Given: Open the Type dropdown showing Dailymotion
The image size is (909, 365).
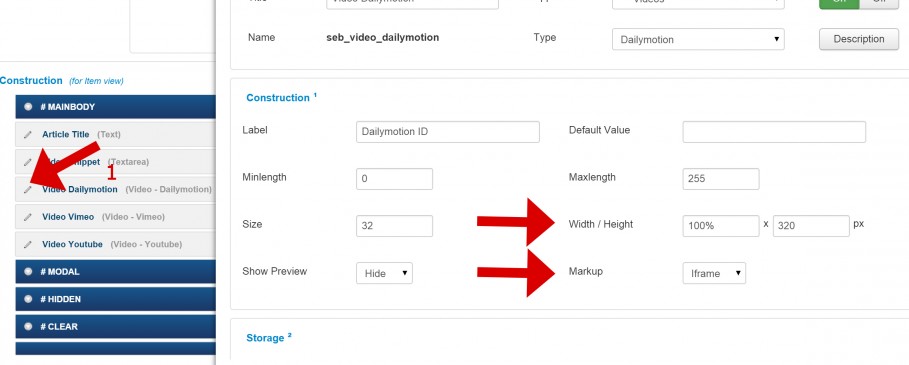Looking at the screenshot, I should pyautogui.click(x=698, y=39).
